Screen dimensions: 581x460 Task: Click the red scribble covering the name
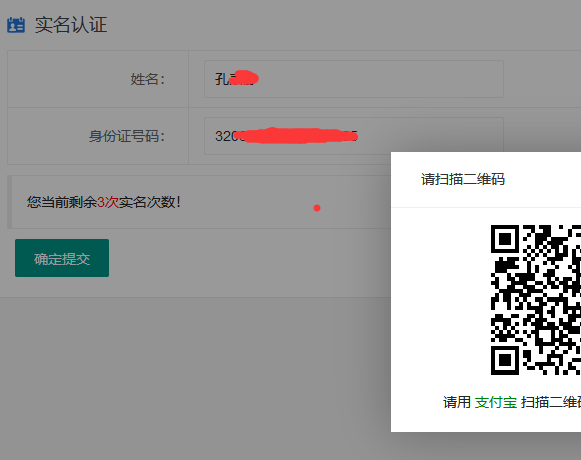tap(243, 78)
